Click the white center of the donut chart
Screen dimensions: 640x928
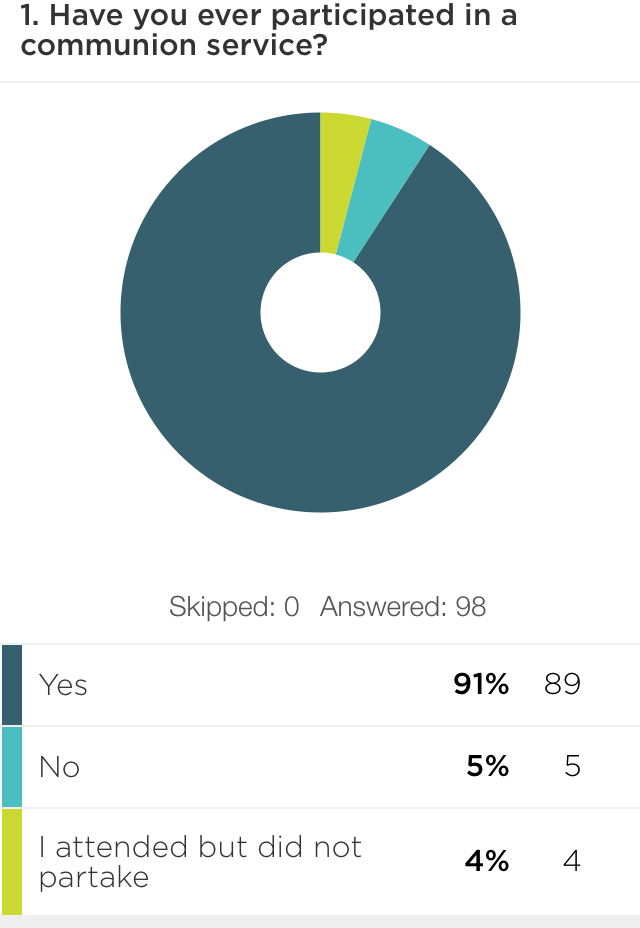tap(320, 312)
